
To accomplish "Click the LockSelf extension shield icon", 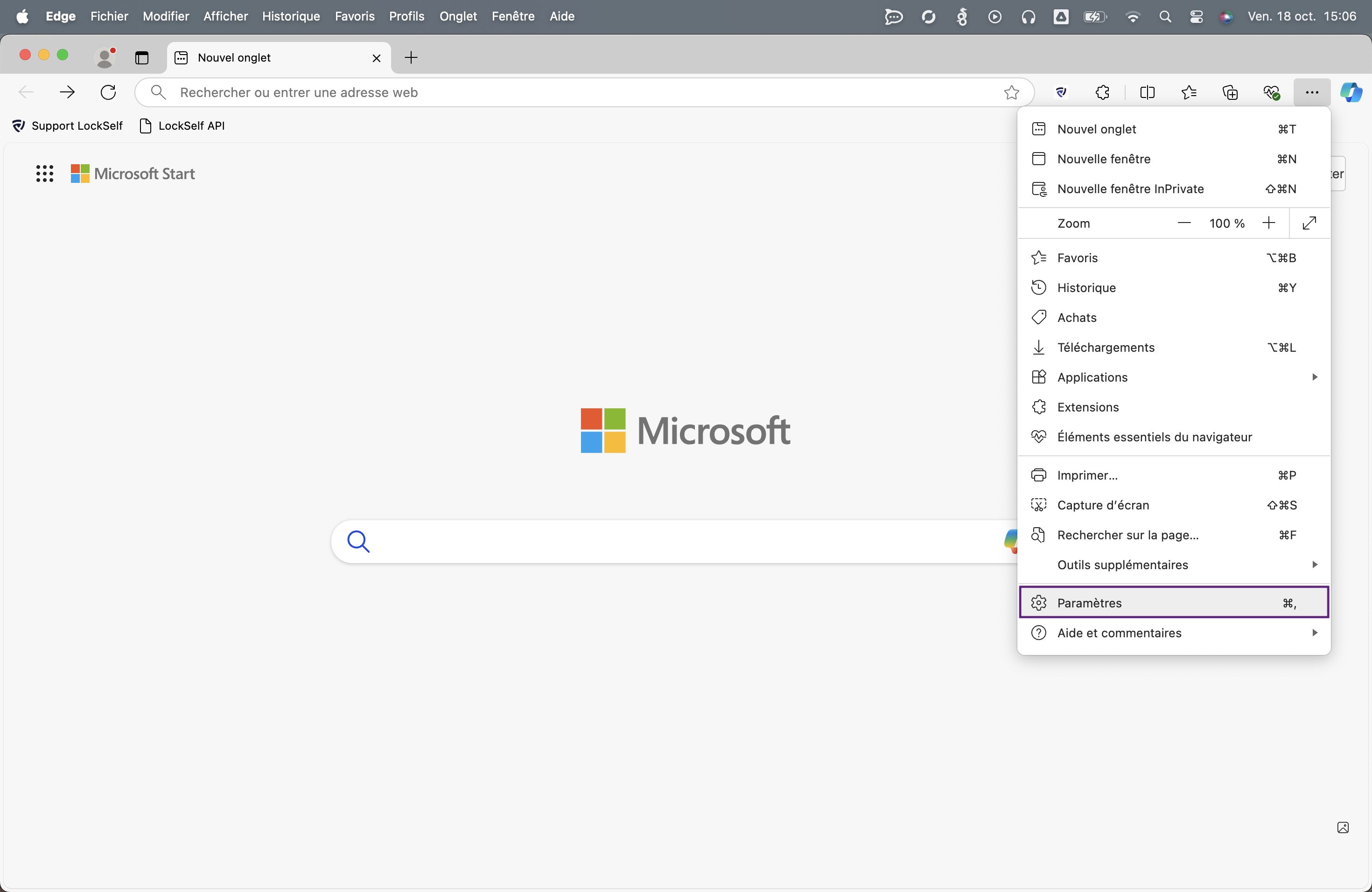I will [x=1061, y=92].
